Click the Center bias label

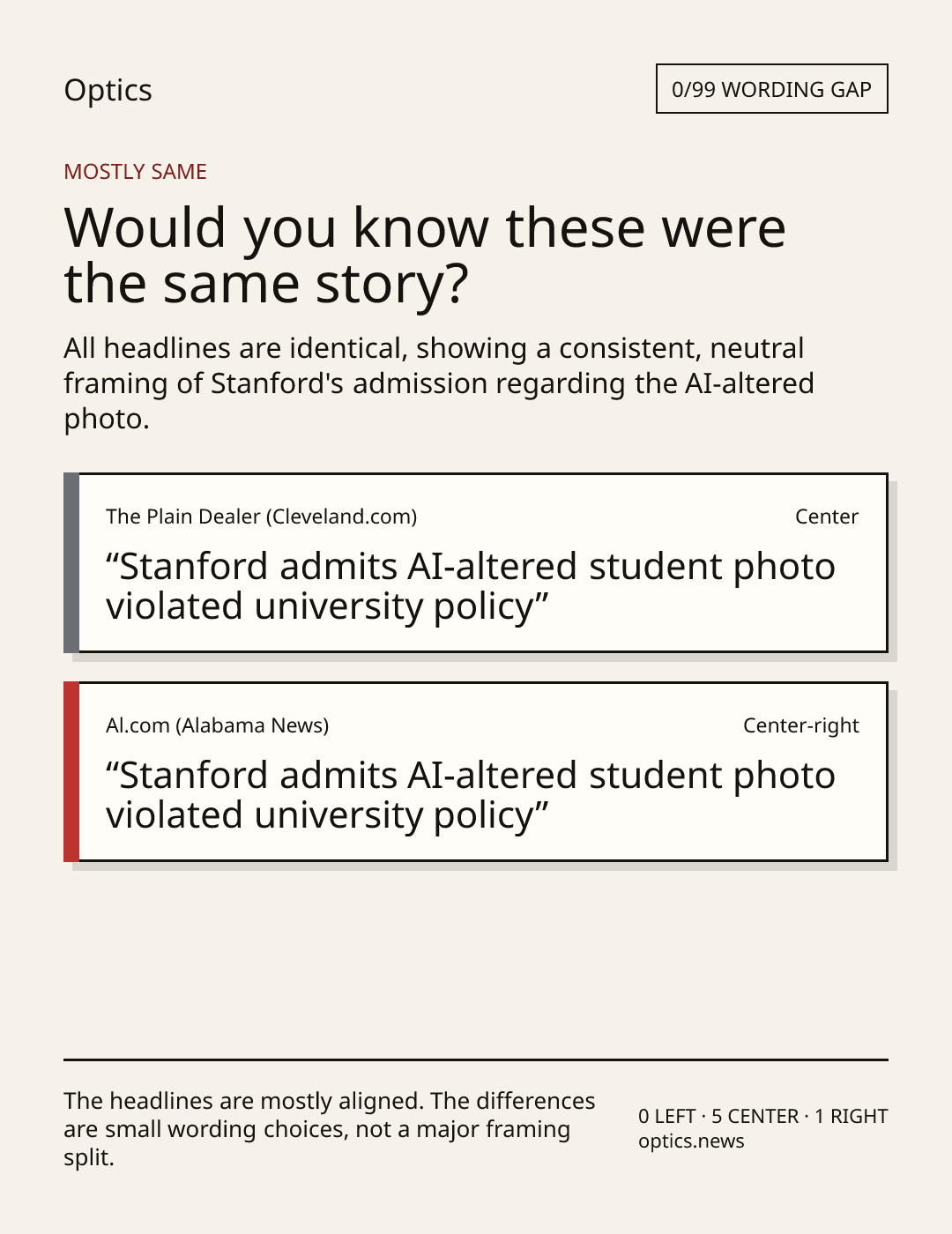(827, 517)
